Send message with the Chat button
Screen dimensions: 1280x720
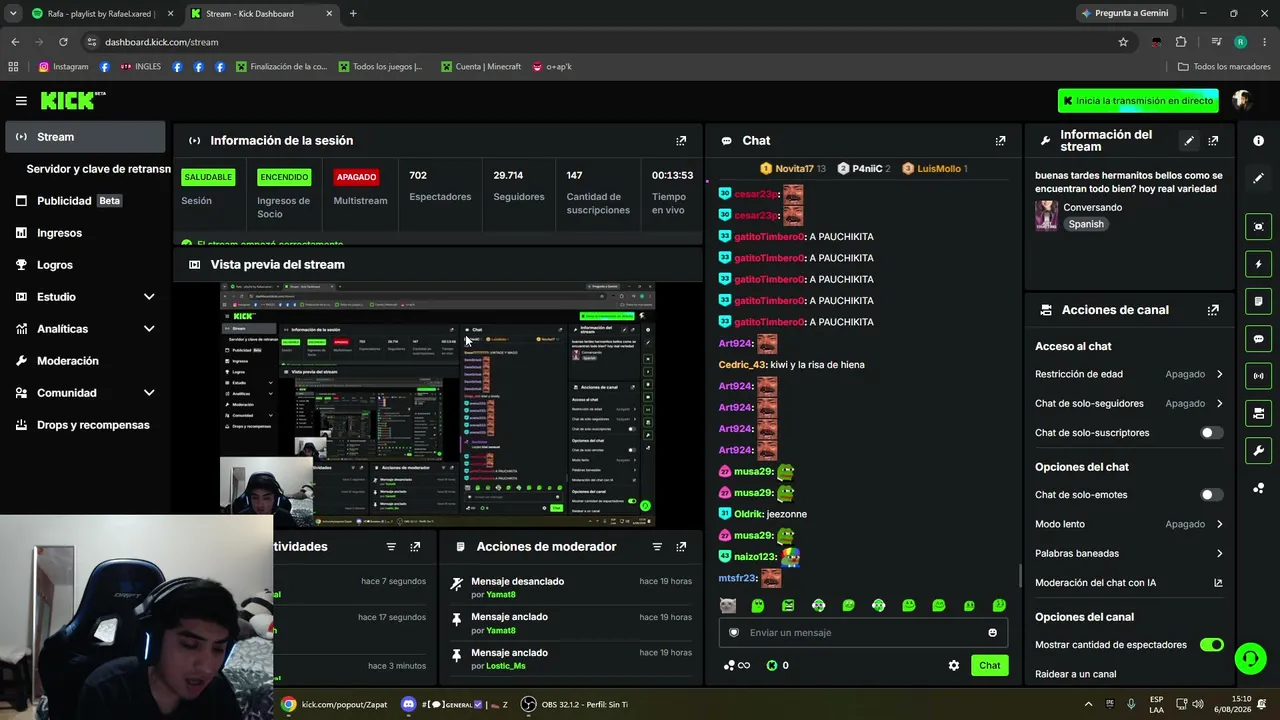(x=989, y=666)
